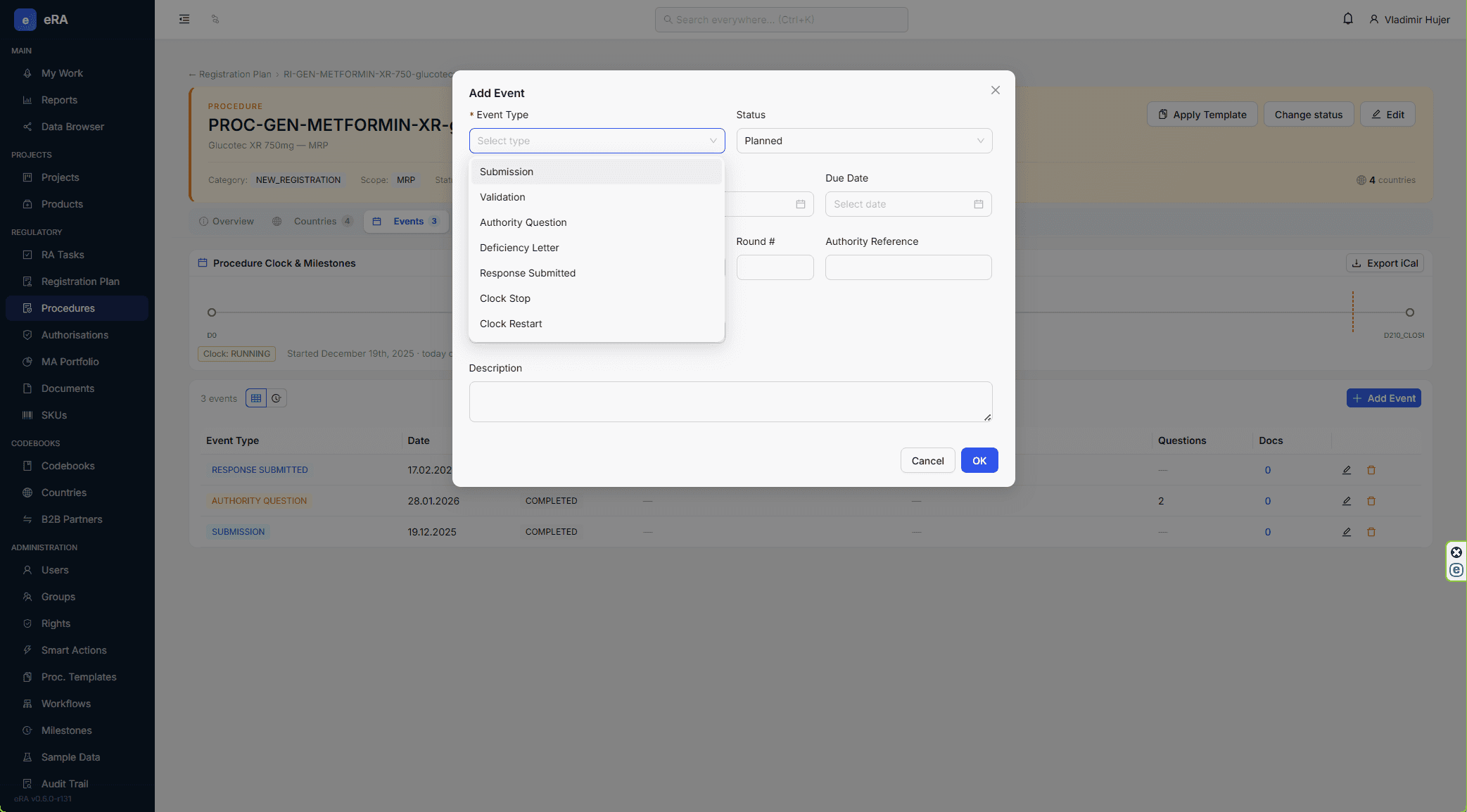Click the Round # input field
Viewport: 1467px width, 812px height.
click(775, 267)
